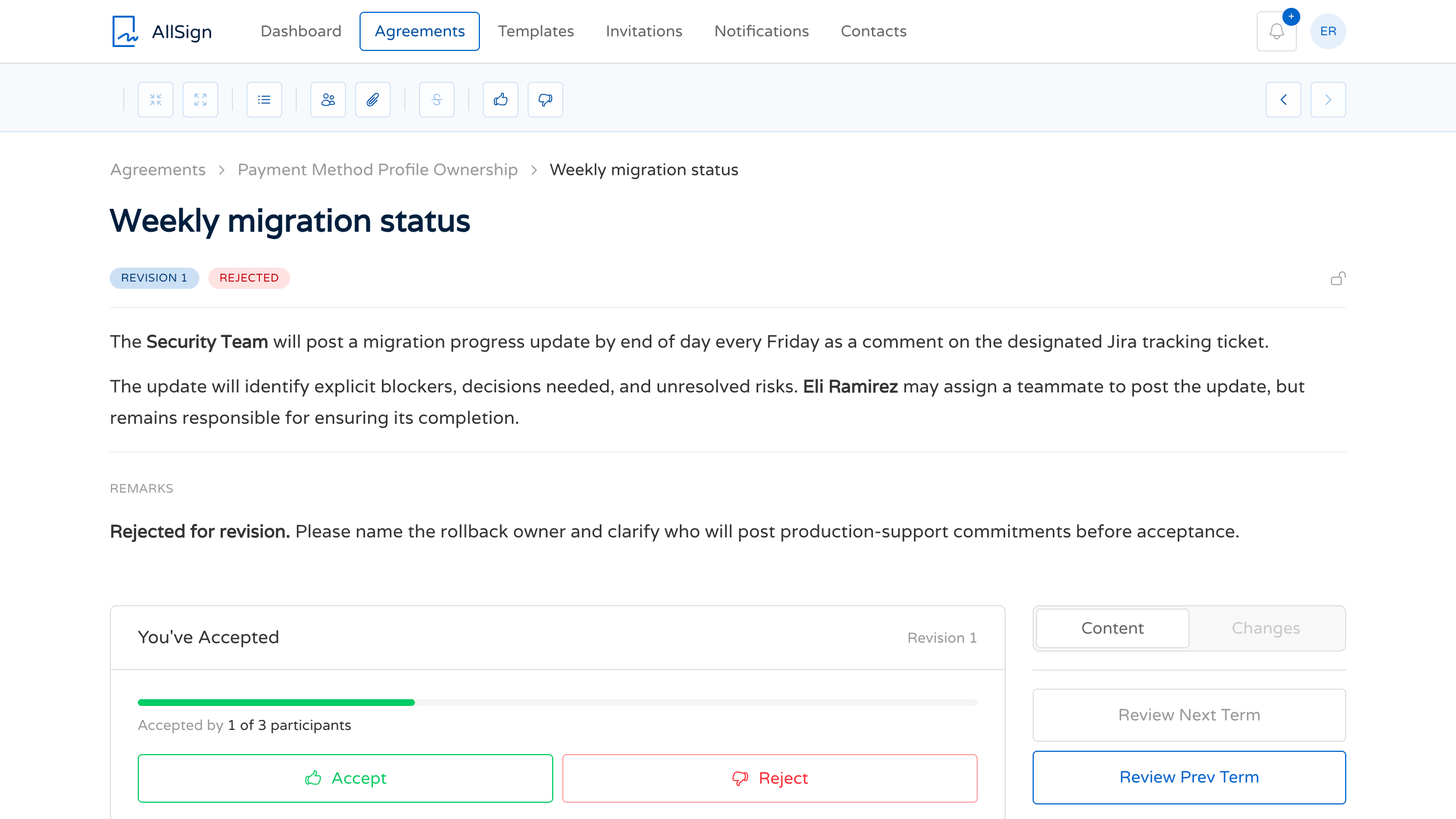
Task: Click the strikethrough toolbar icon
Action: click(436, 100)
